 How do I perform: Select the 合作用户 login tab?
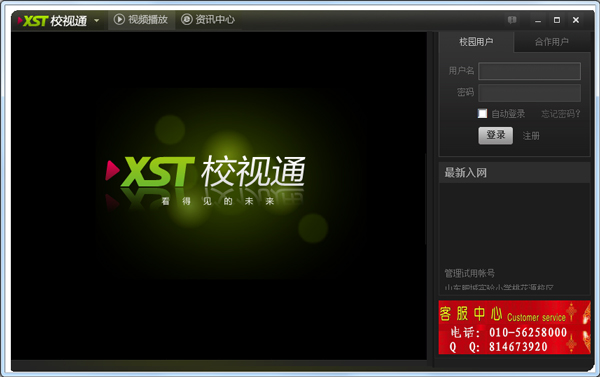(x=551, y=42)
